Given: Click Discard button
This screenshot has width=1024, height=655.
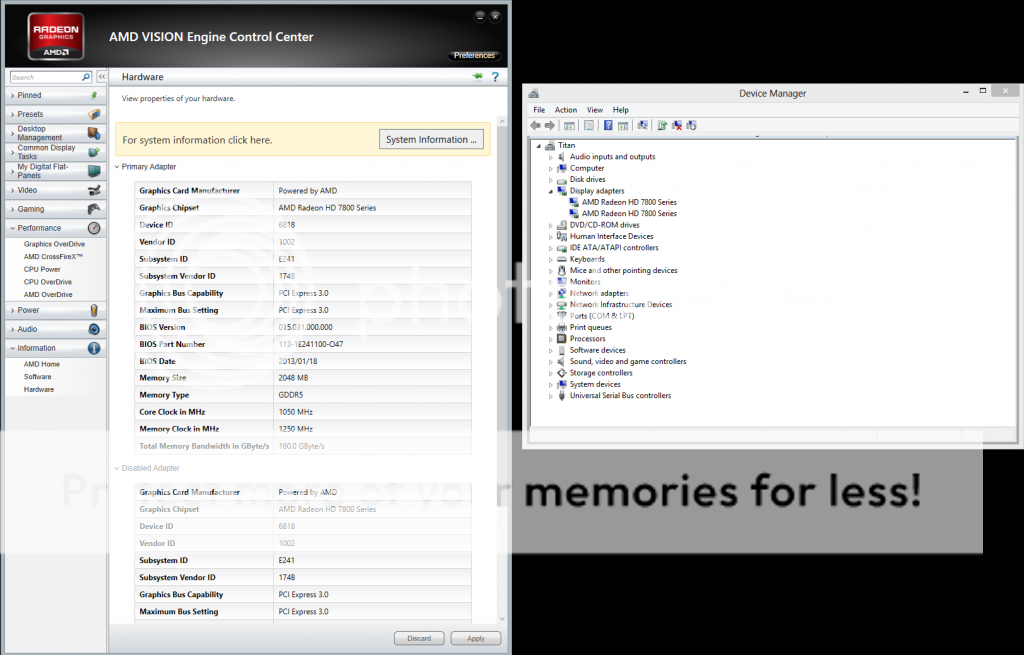Looking at the screenshot, I should 419,638.
